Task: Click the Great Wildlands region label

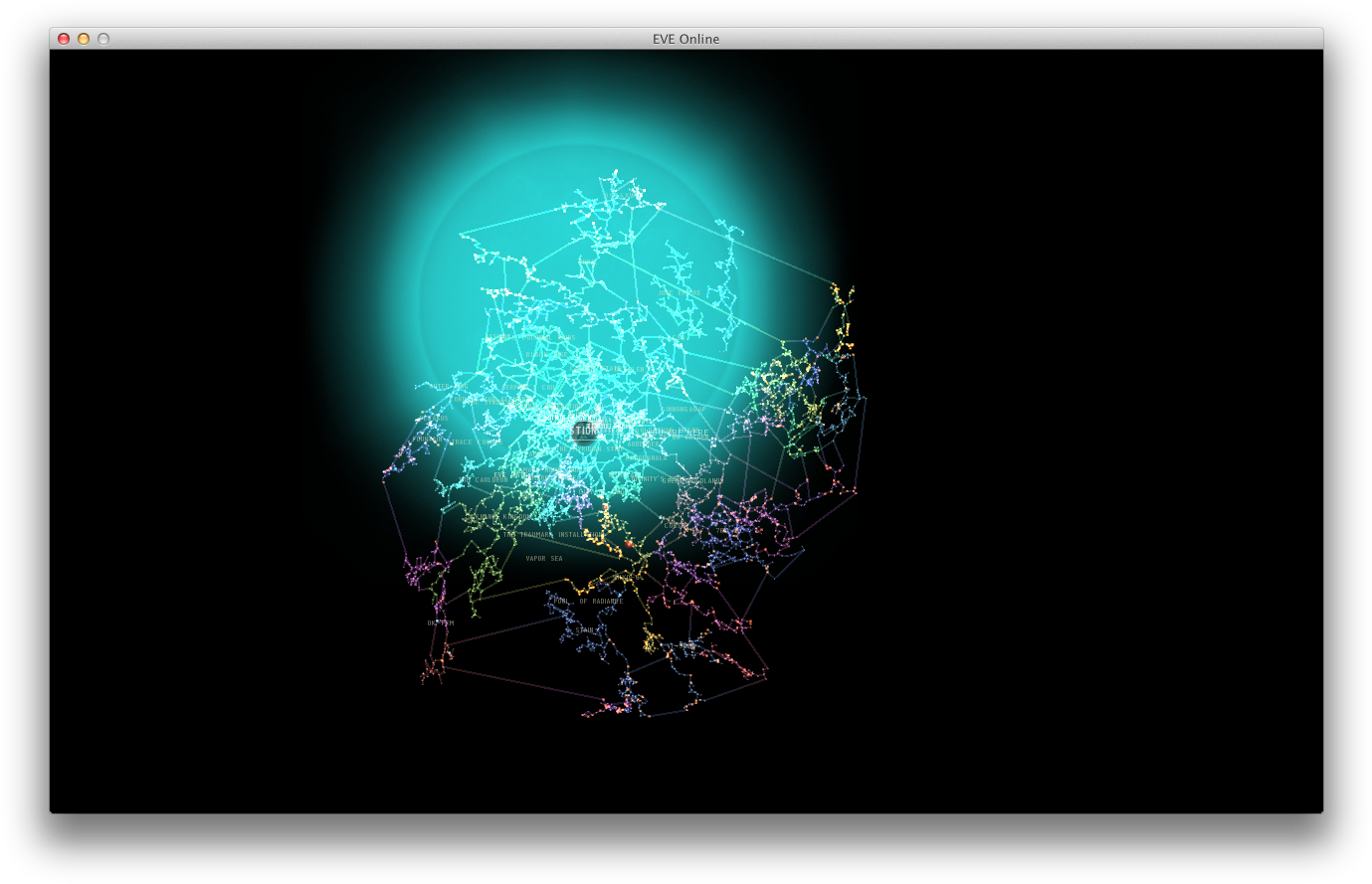Action: [x=690, y=479]
